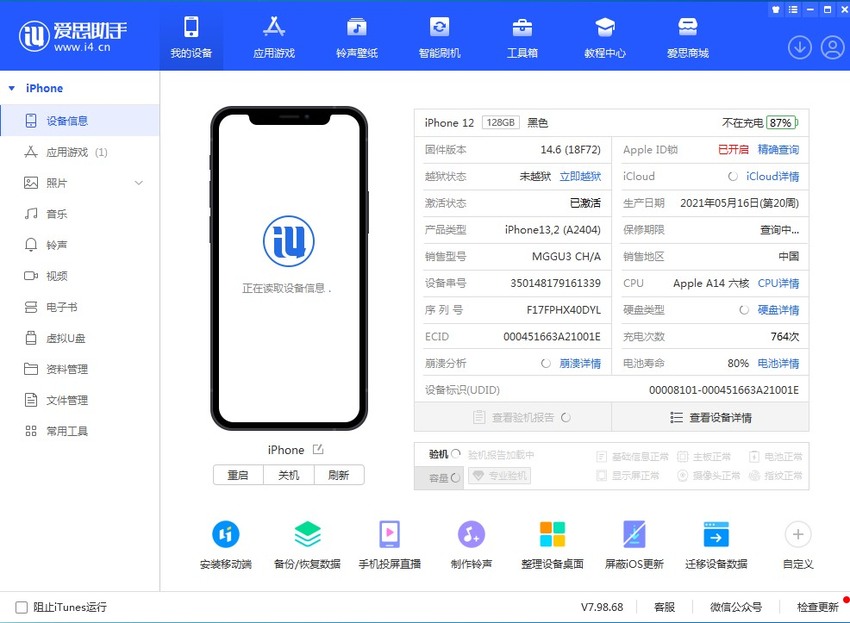Screen dimensions: 850x623
Task: Open the 电池详情 link
Action: (x=778, y=363)
